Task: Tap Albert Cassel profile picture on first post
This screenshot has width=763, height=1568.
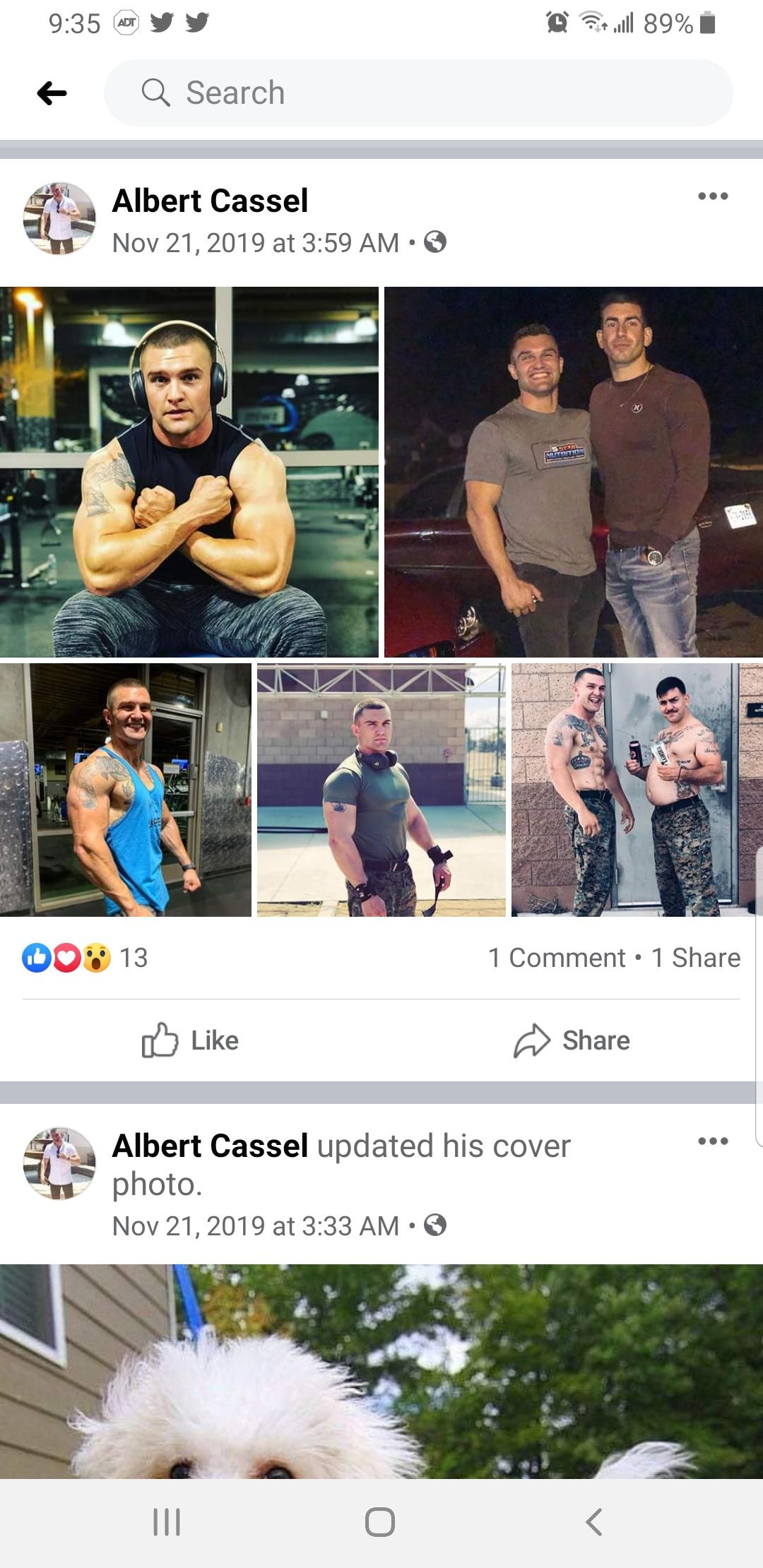Action: point(59,218)
